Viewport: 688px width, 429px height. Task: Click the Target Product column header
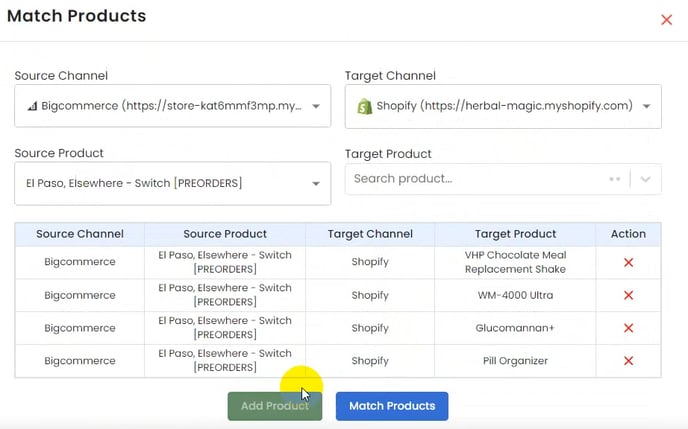point(515,234)
